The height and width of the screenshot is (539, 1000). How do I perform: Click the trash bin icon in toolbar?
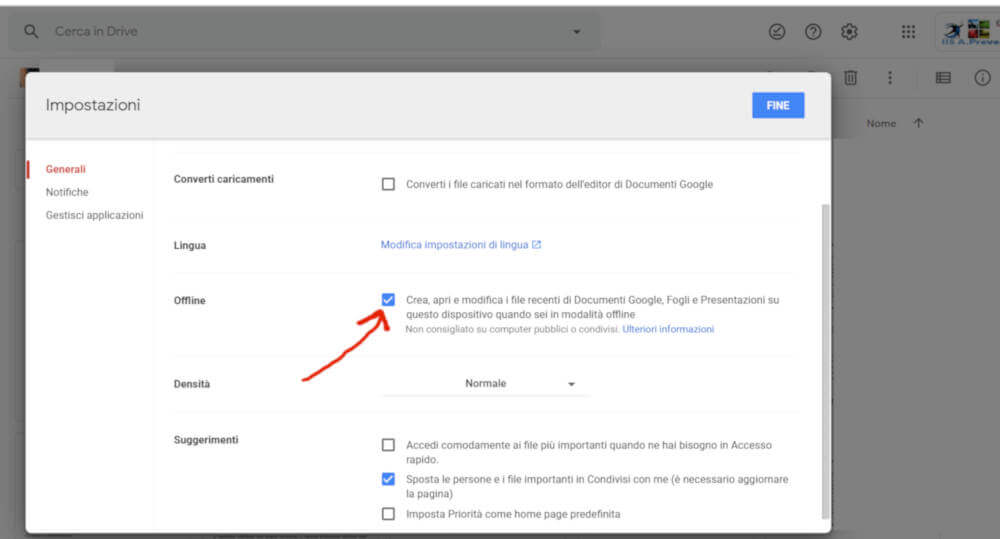851,78
